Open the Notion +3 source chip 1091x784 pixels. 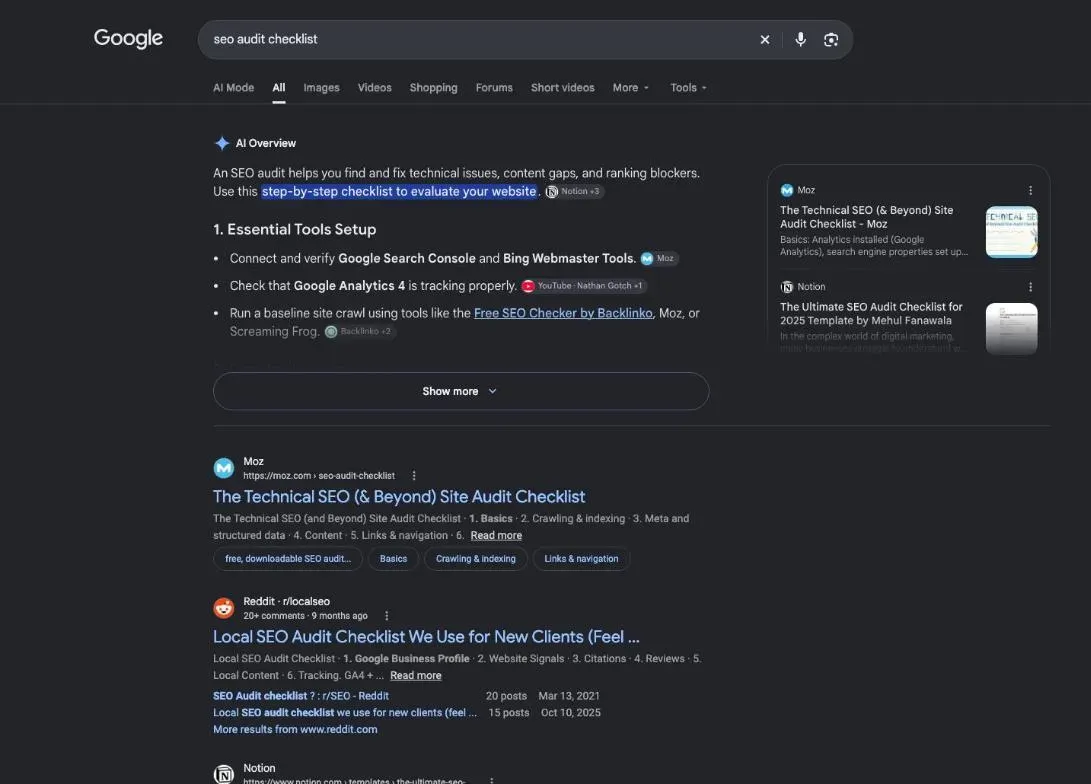(x=573, y=191)
